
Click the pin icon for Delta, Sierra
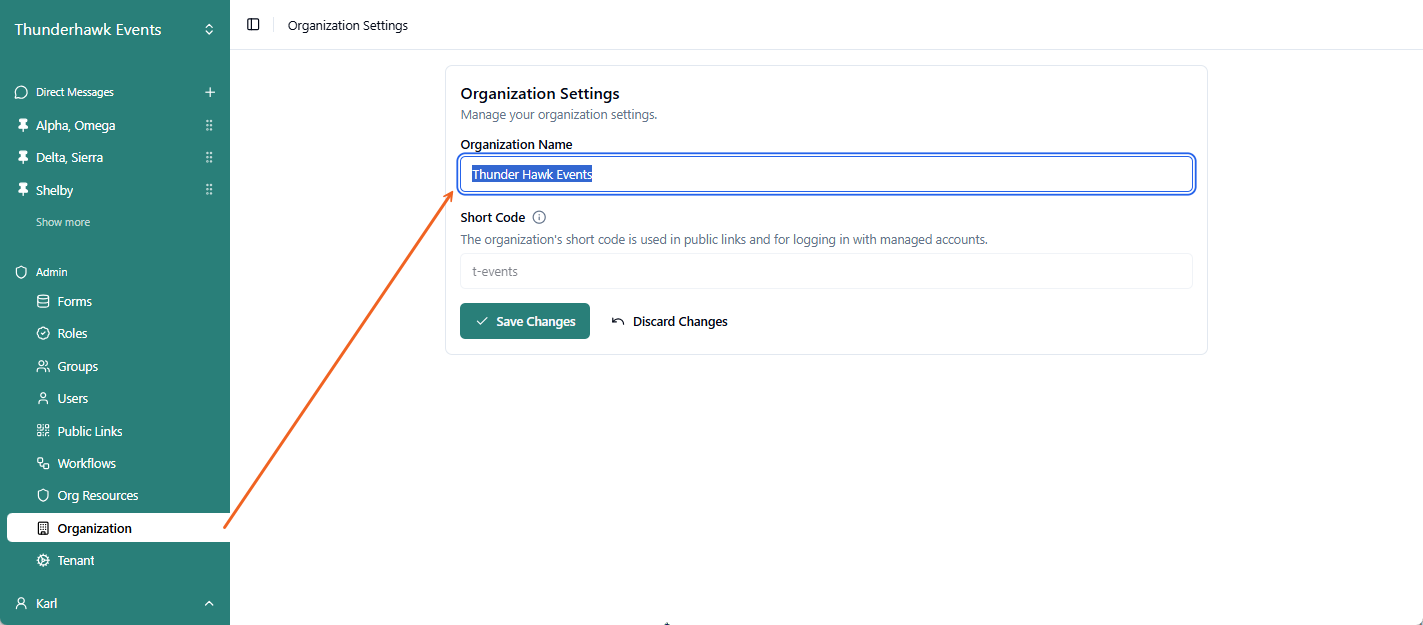(22, 158)
